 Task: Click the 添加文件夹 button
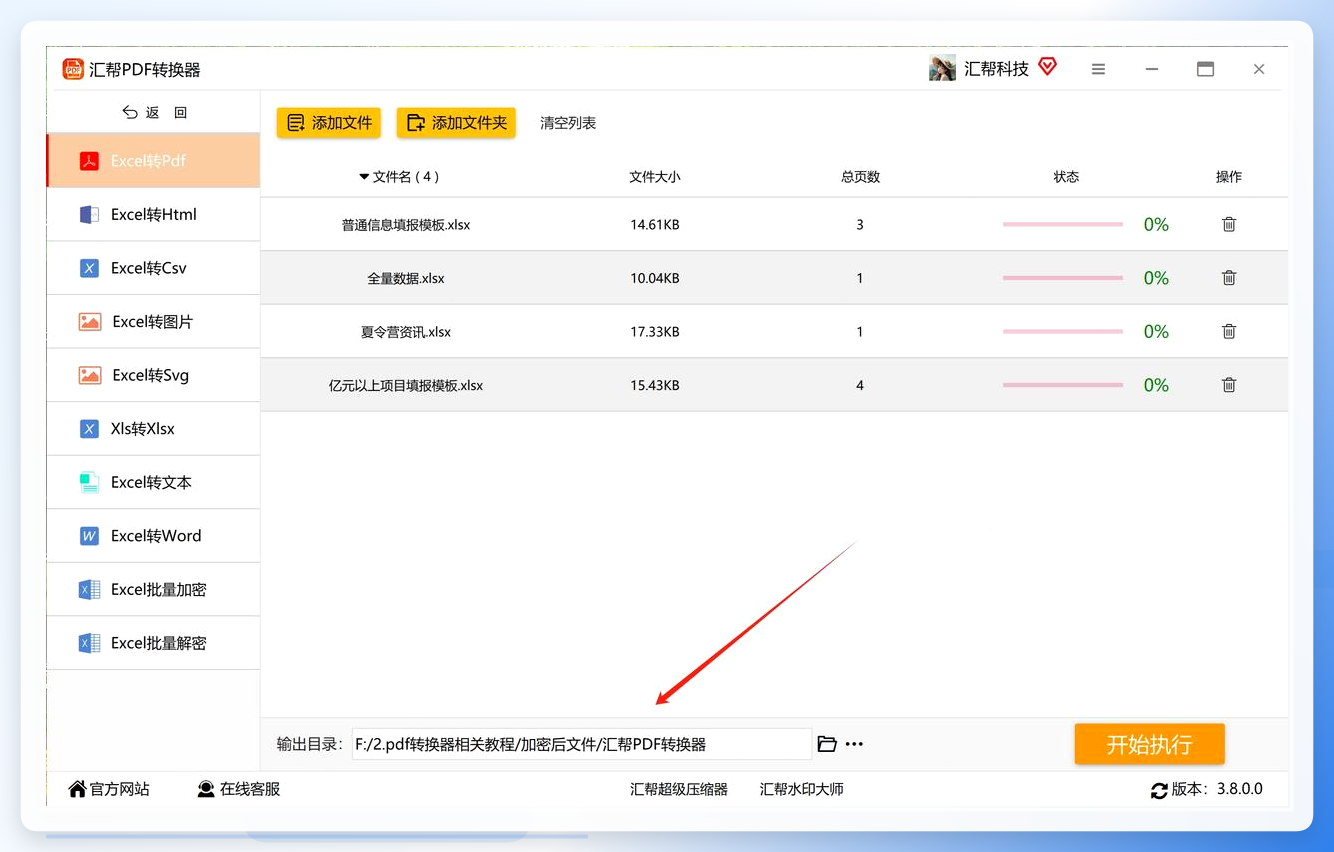pyautogui.click(x=456, y=123)
